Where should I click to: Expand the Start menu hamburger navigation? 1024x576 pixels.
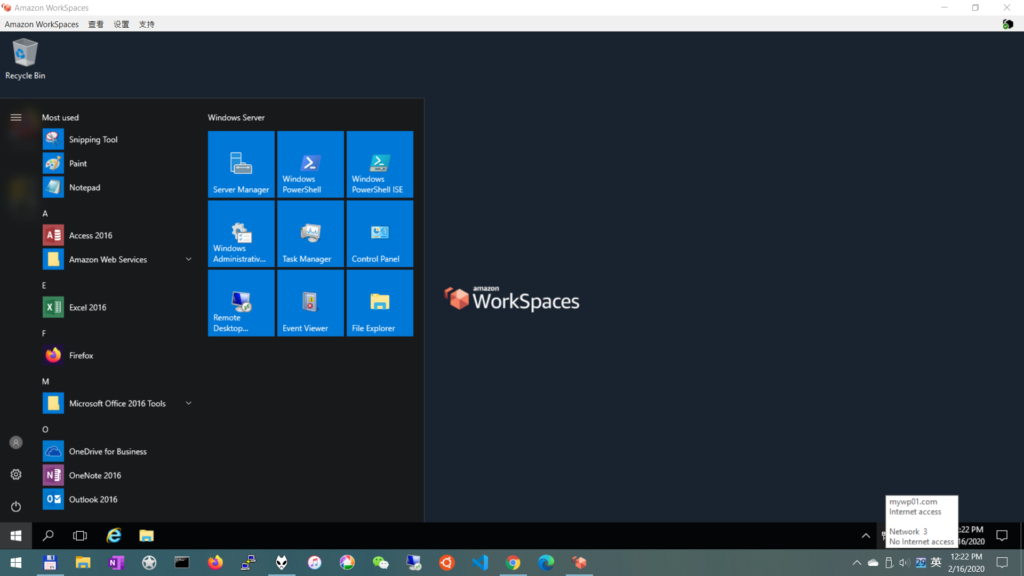16,118
